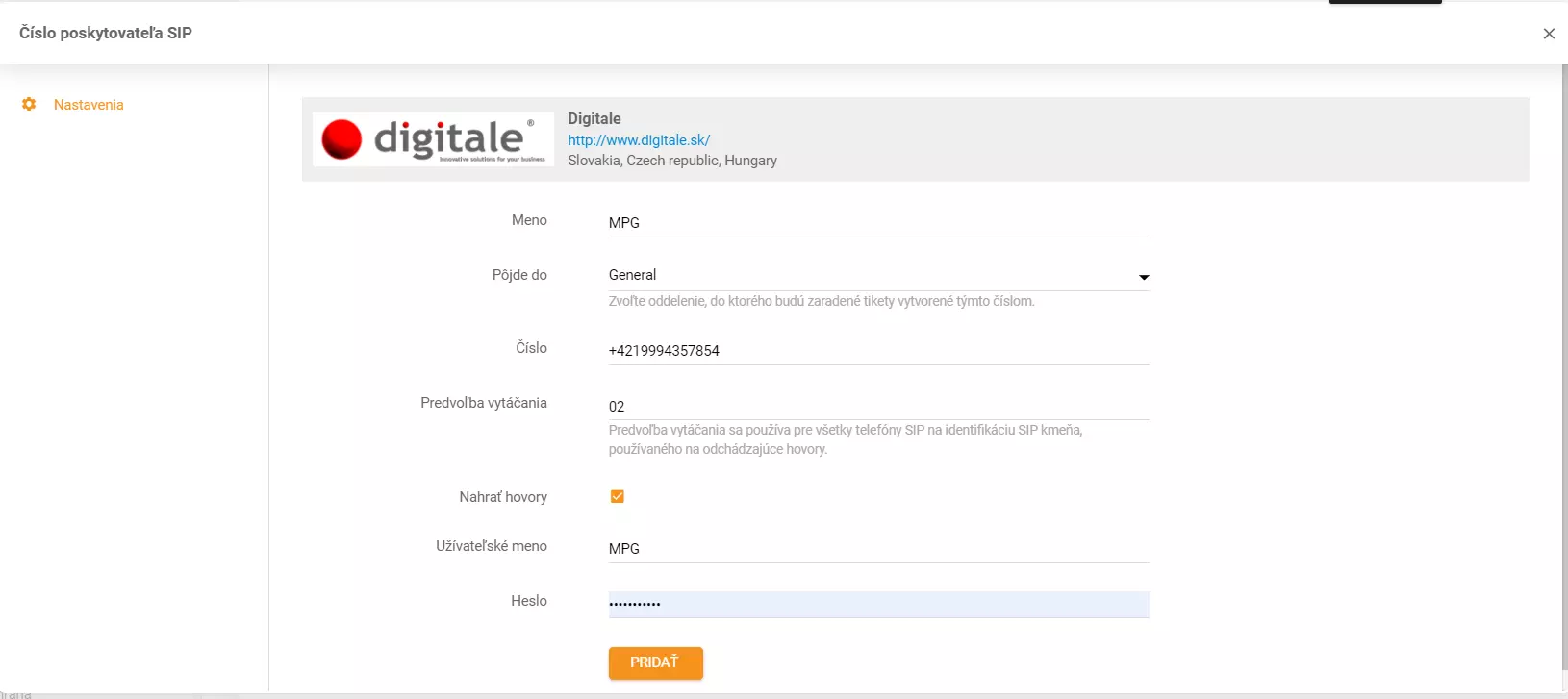Image resolution: width=1568 pixels, height=699 pixels.
Task: Click the Predvoľba vytáčania field with 02
Action: (877, 406)
